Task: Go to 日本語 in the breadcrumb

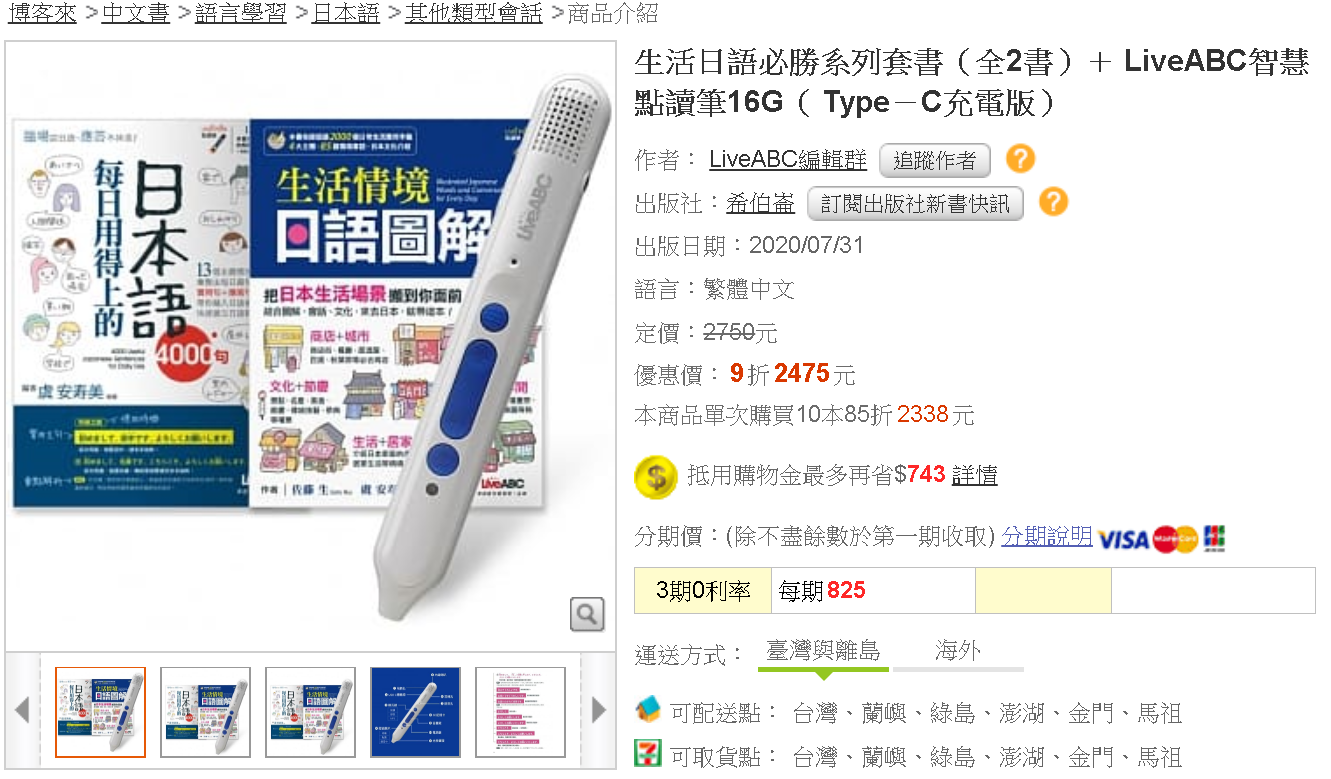Action: pos(346,13)
